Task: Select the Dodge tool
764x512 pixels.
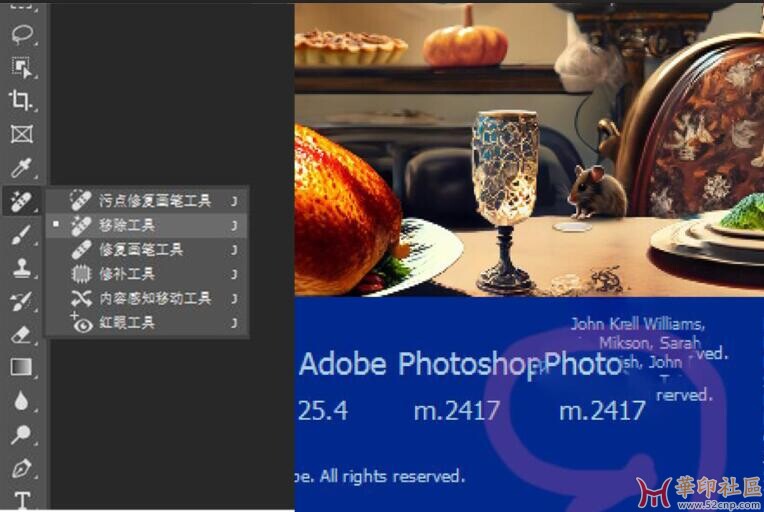Action: click(x=21, y=434)
